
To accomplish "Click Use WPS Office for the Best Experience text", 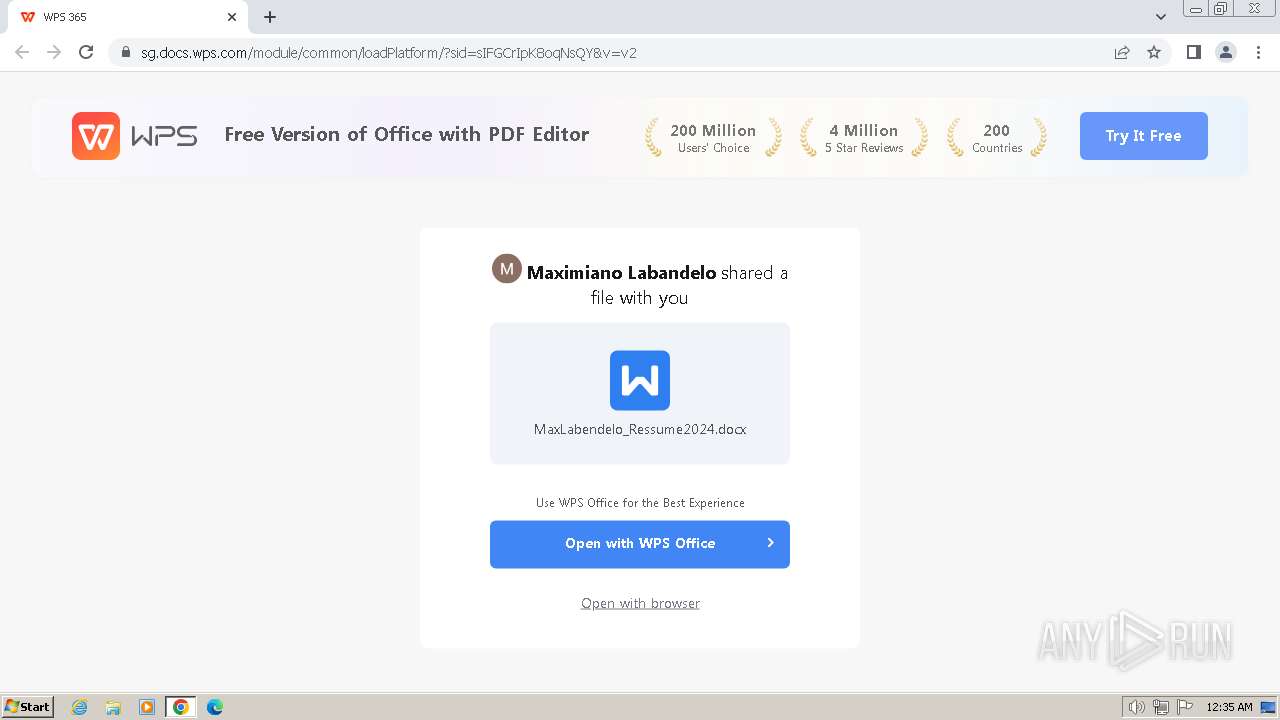I will coord(640,503).
